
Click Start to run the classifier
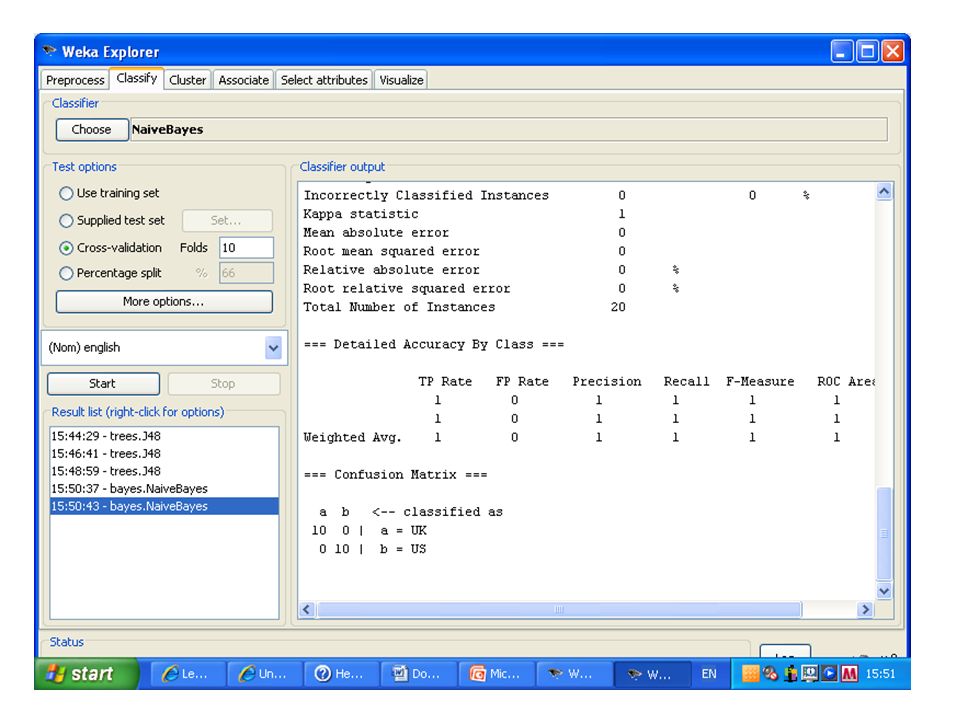(x=103, y=384)
